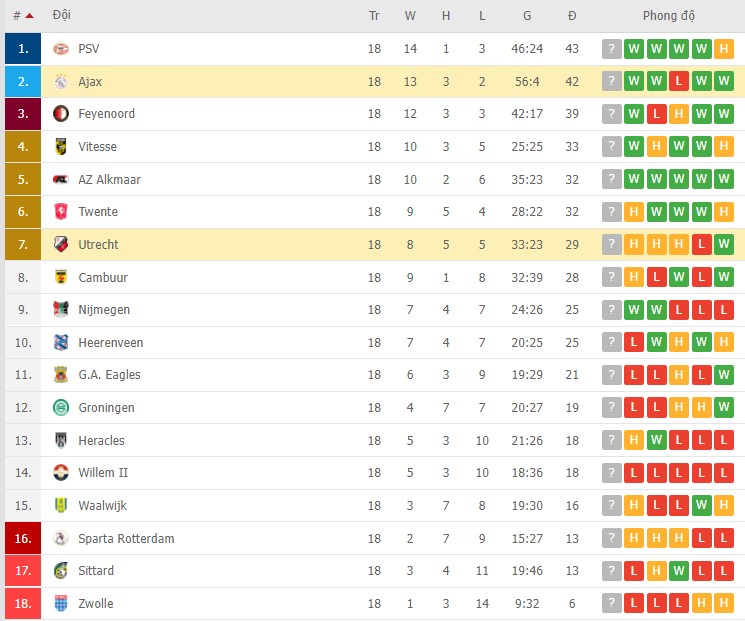
Task: Open the Sparta Rotterdam team link
Action: coord(126,539)
